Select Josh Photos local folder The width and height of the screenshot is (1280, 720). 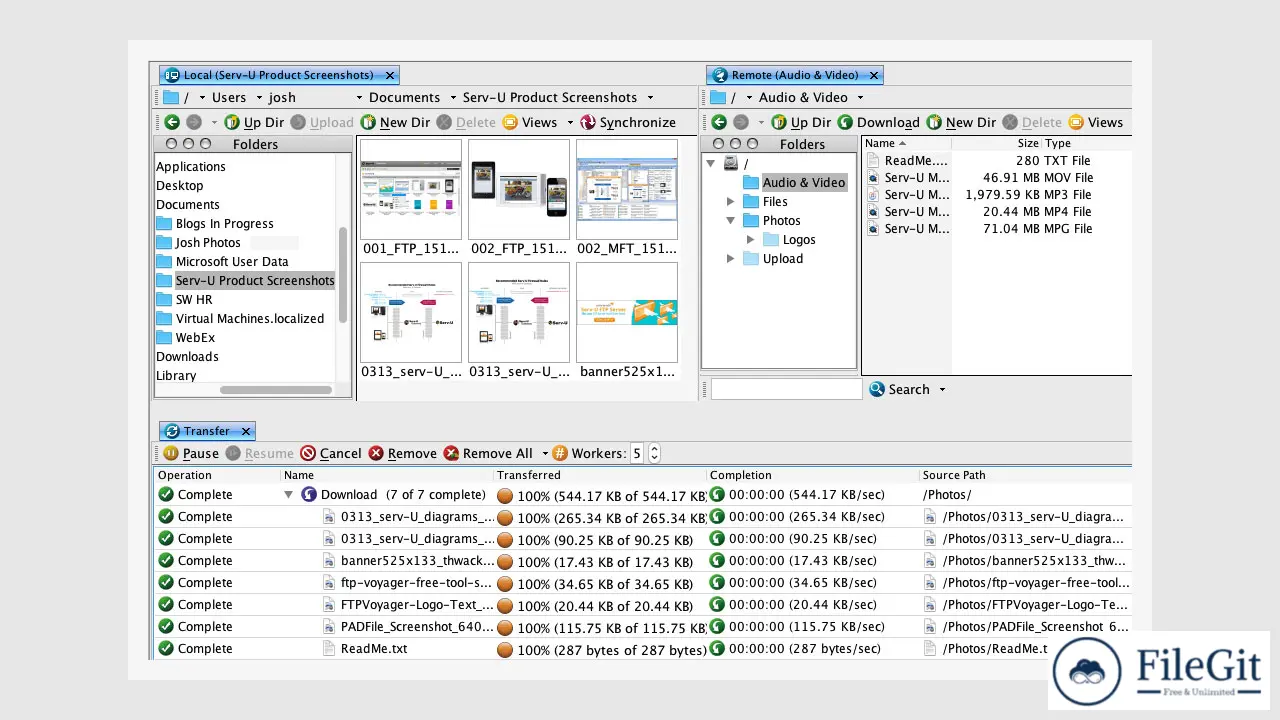click(199, 243)
